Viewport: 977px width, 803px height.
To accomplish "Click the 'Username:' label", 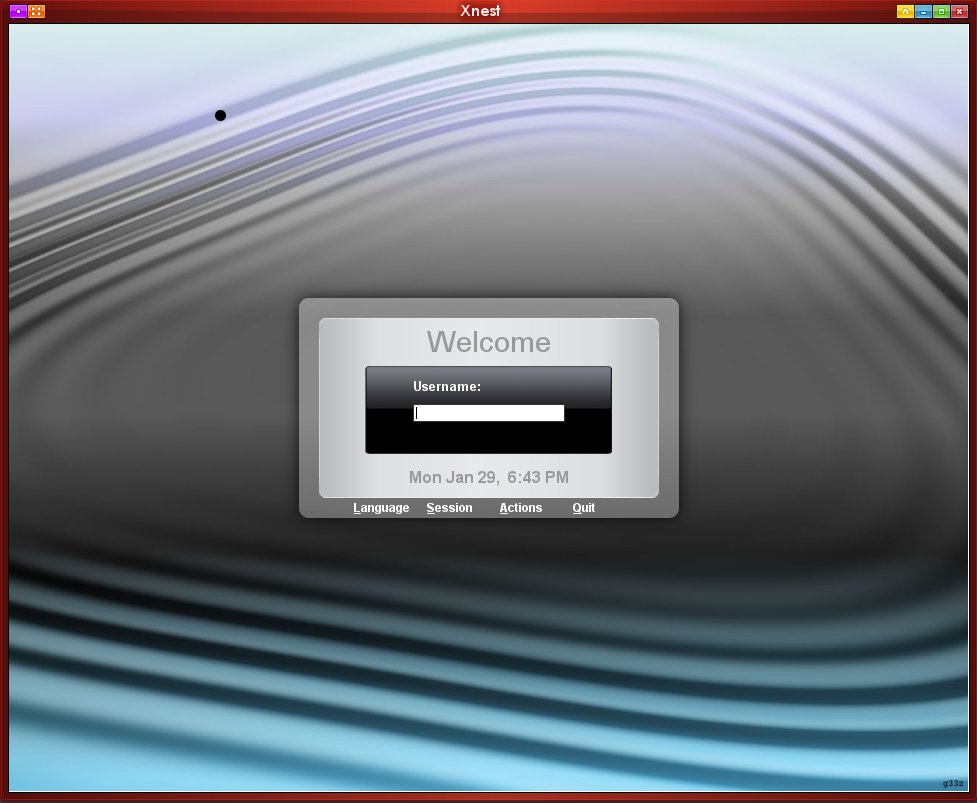I will [x=447, y=386].
